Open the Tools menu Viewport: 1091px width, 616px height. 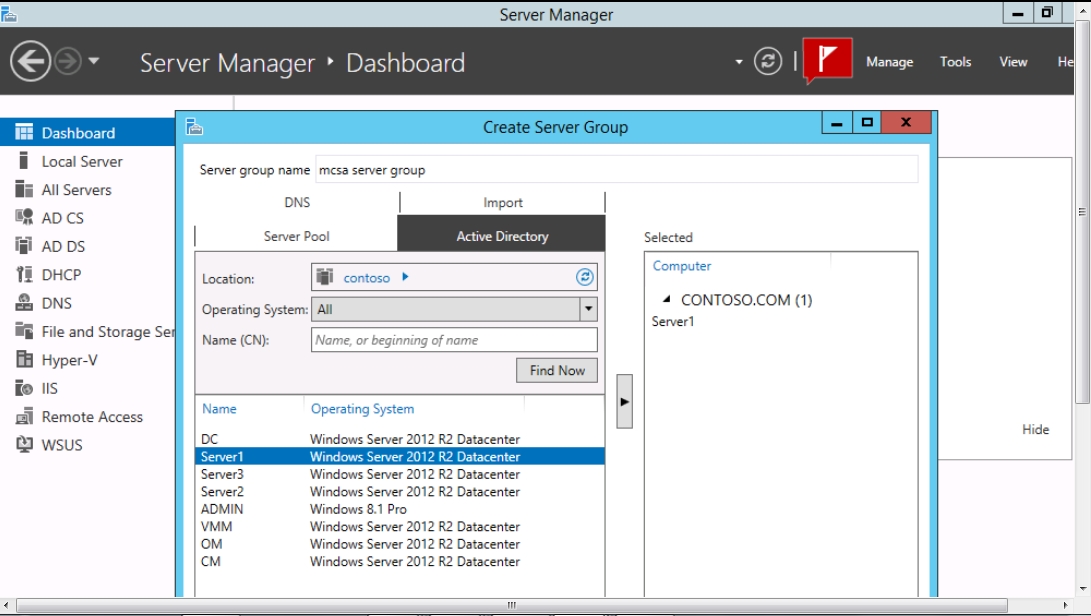tap(955, 61)
